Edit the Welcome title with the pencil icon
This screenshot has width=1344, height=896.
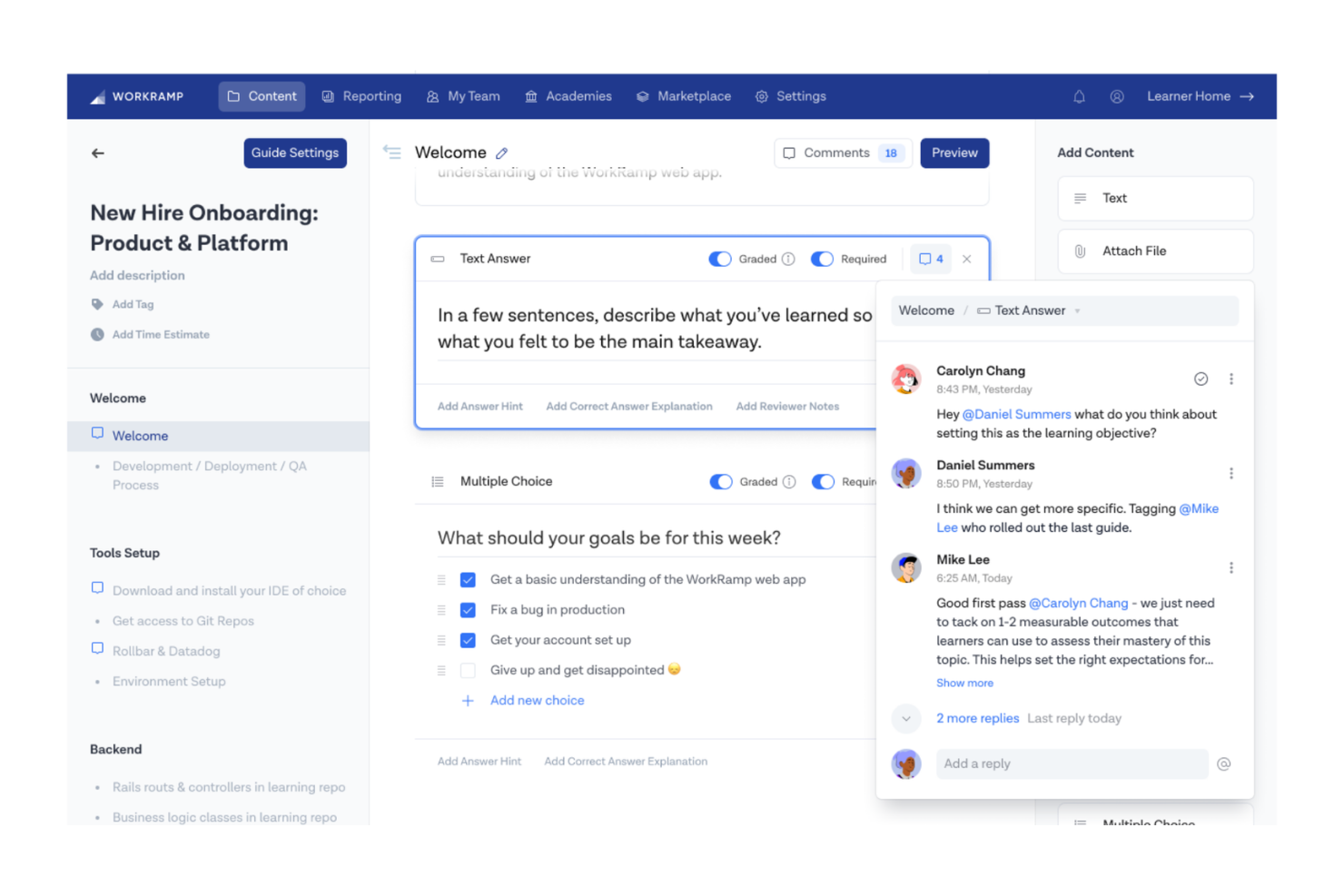[502, 153]
